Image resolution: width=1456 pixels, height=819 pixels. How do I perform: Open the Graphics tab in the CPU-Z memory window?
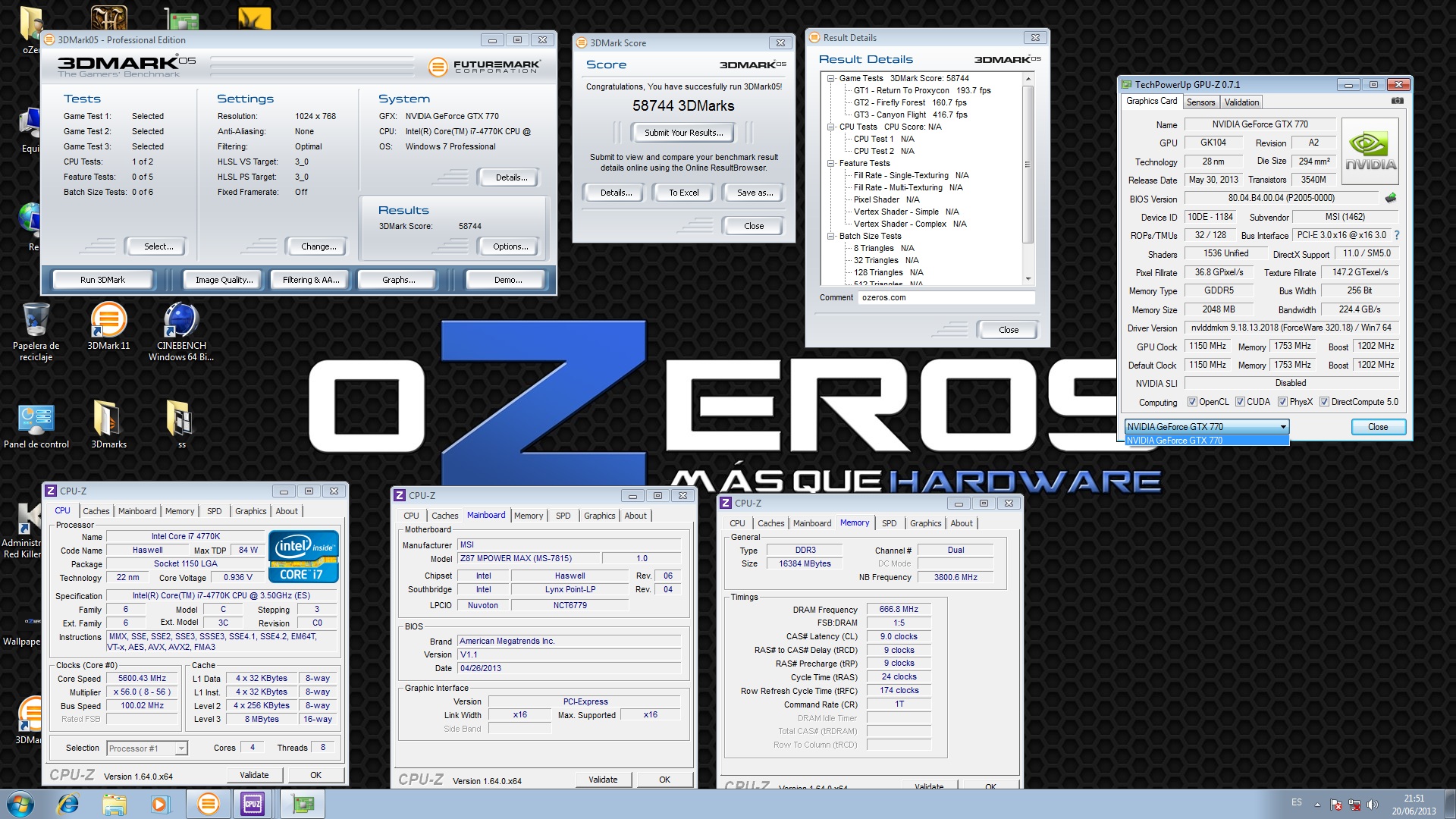click(x=925, y=523)
